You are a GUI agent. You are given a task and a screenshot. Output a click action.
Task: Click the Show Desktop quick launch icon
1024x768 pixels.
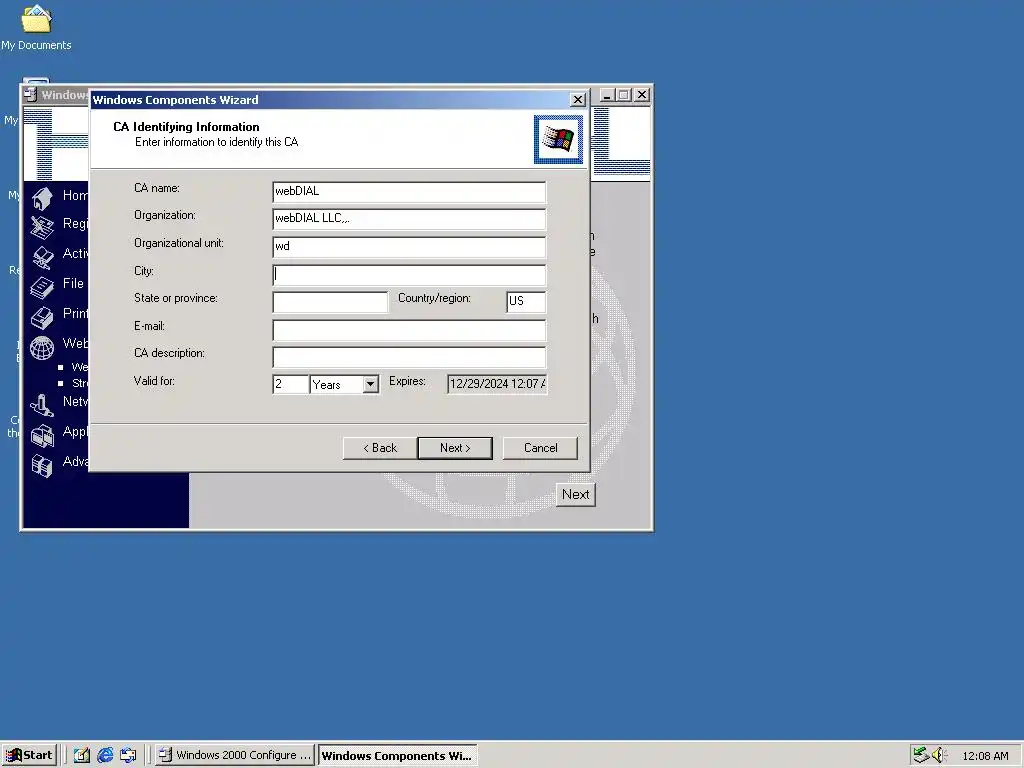[82, 755]
